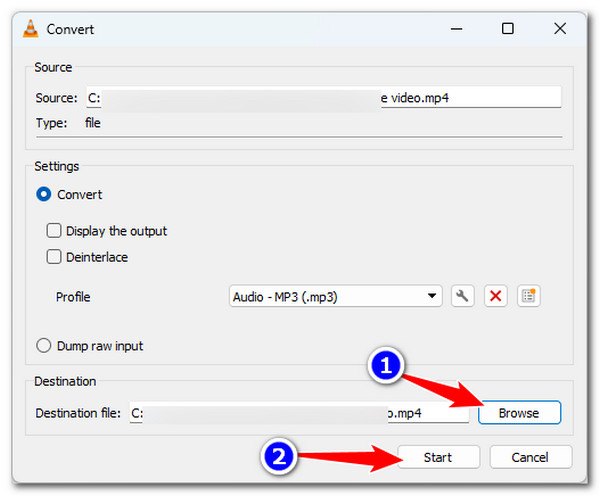Click the 'file' type value
600x496 pixels.
[93, 123]
